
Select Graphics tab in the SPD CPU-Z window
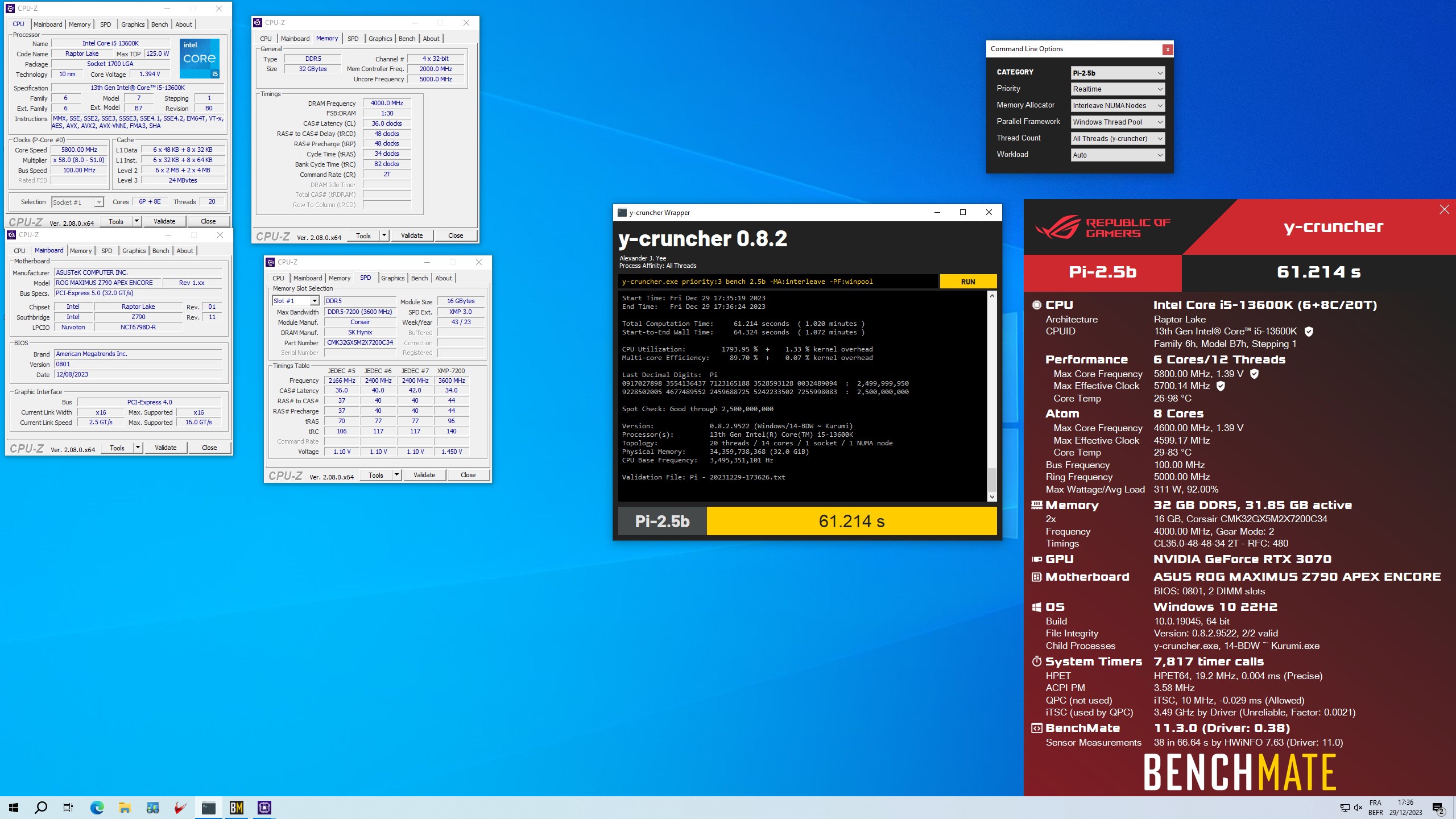[x=392, y=278]
